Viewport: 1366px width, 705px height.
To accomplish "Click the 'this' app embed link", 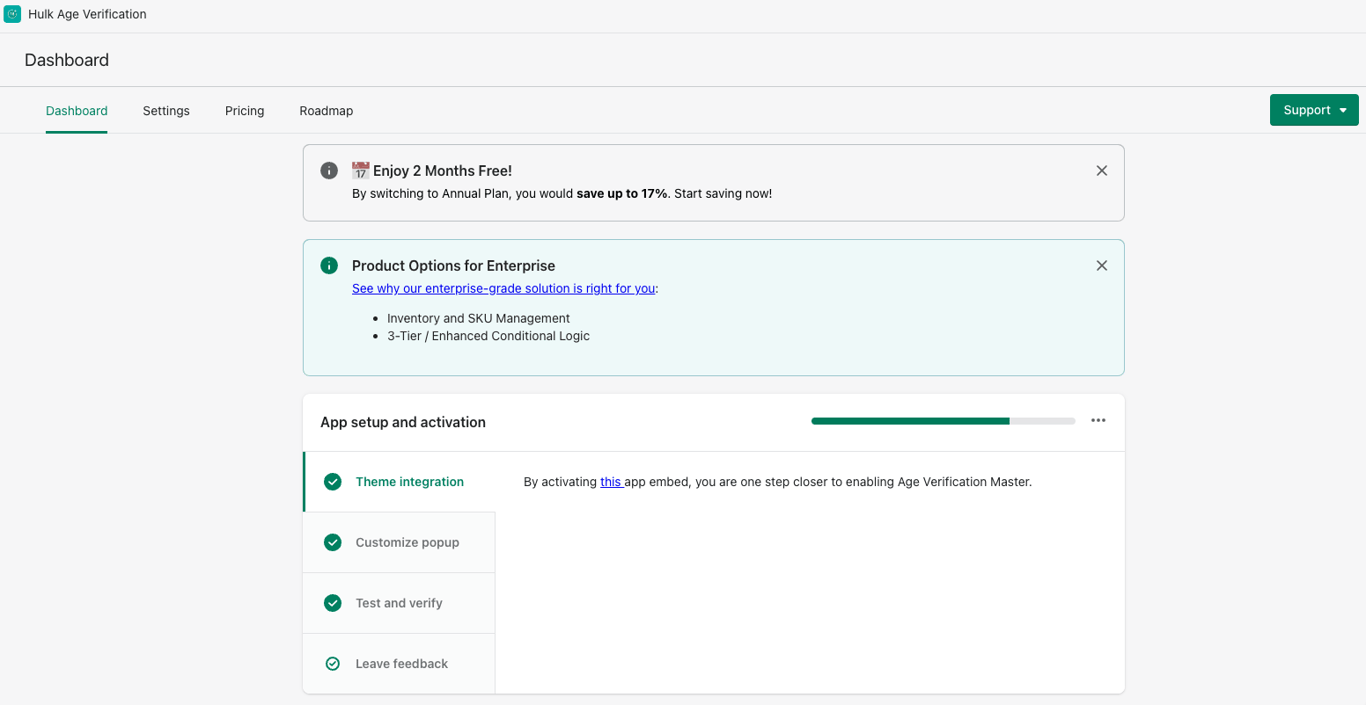I will [x=610, y=482].
